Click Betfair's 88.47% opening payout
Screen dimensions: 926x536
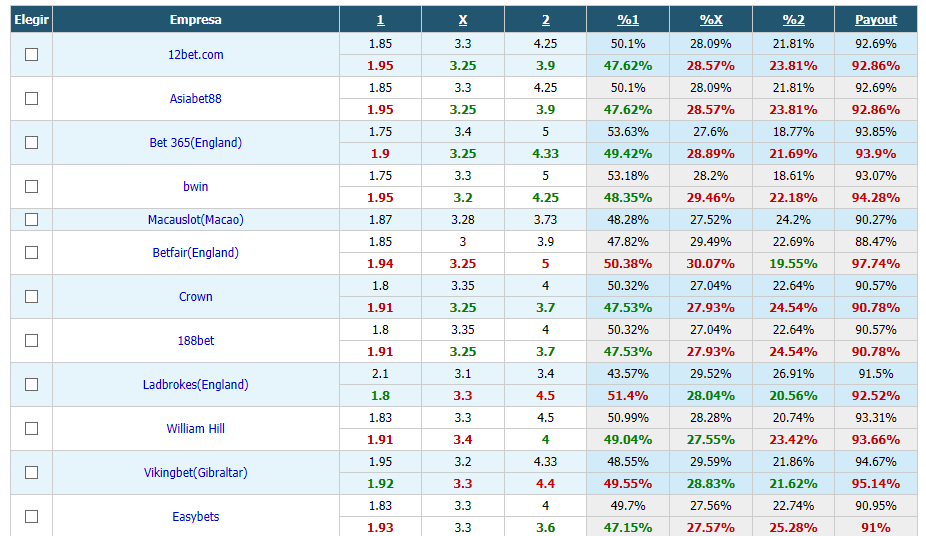coord(876,241)
